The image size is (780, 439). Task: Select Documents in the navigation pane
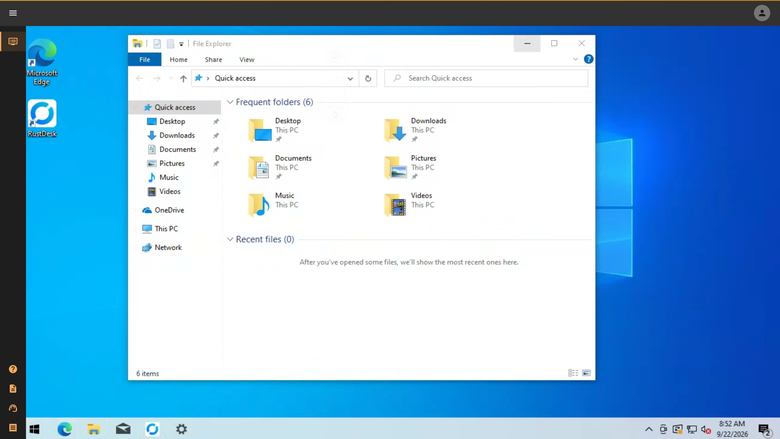[177, 149]
